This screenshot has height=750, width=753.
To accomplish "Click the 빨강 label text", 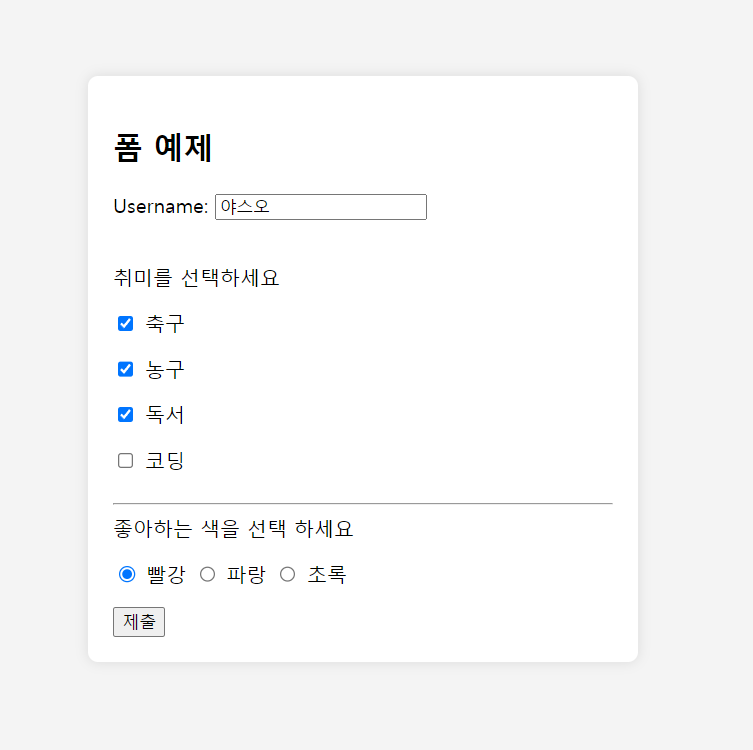I will pos(166,574).
